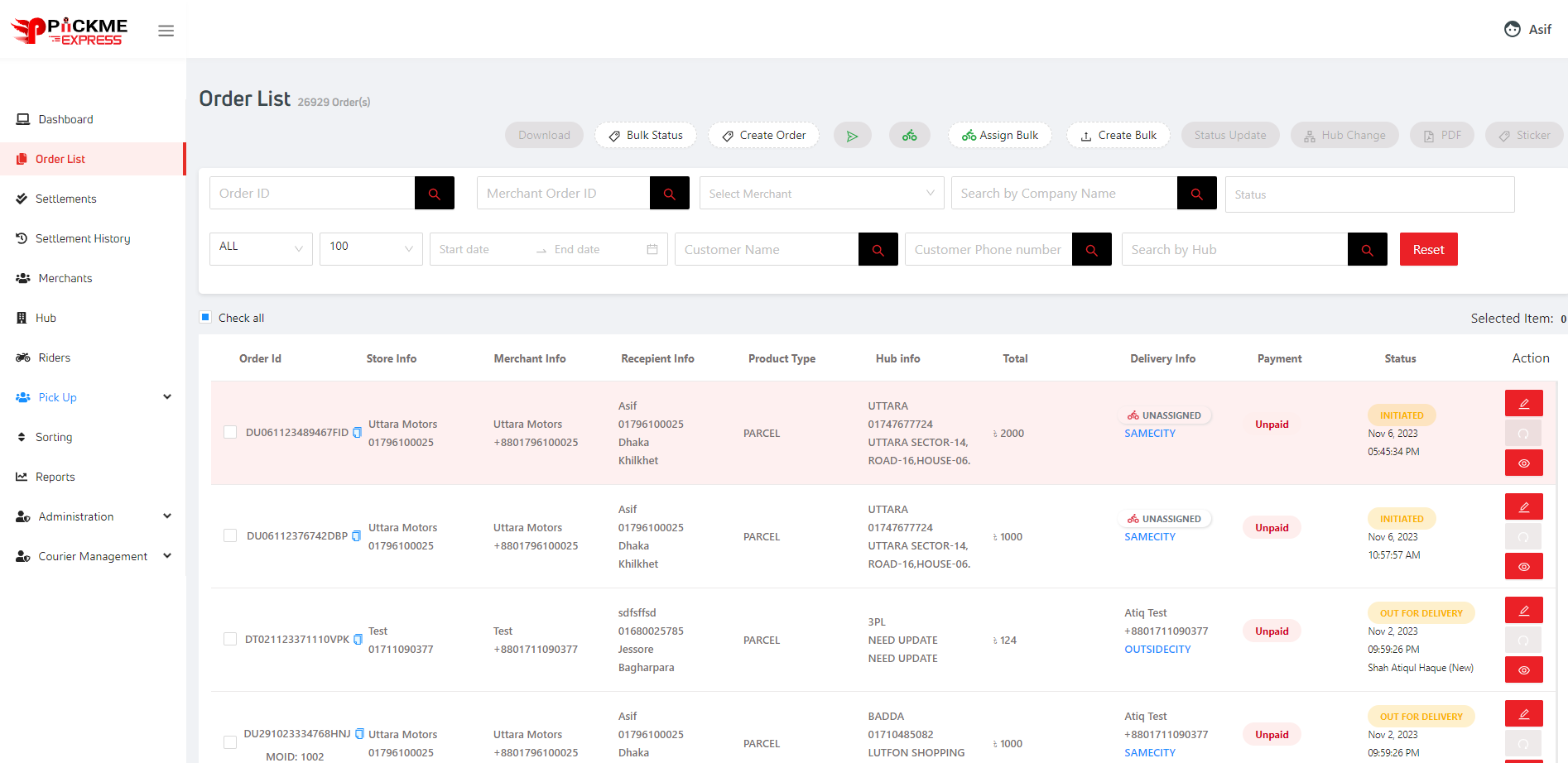This screenshot has height=763, width=1568.
Task: Click the red Reset button
Action: (1428, 250)
